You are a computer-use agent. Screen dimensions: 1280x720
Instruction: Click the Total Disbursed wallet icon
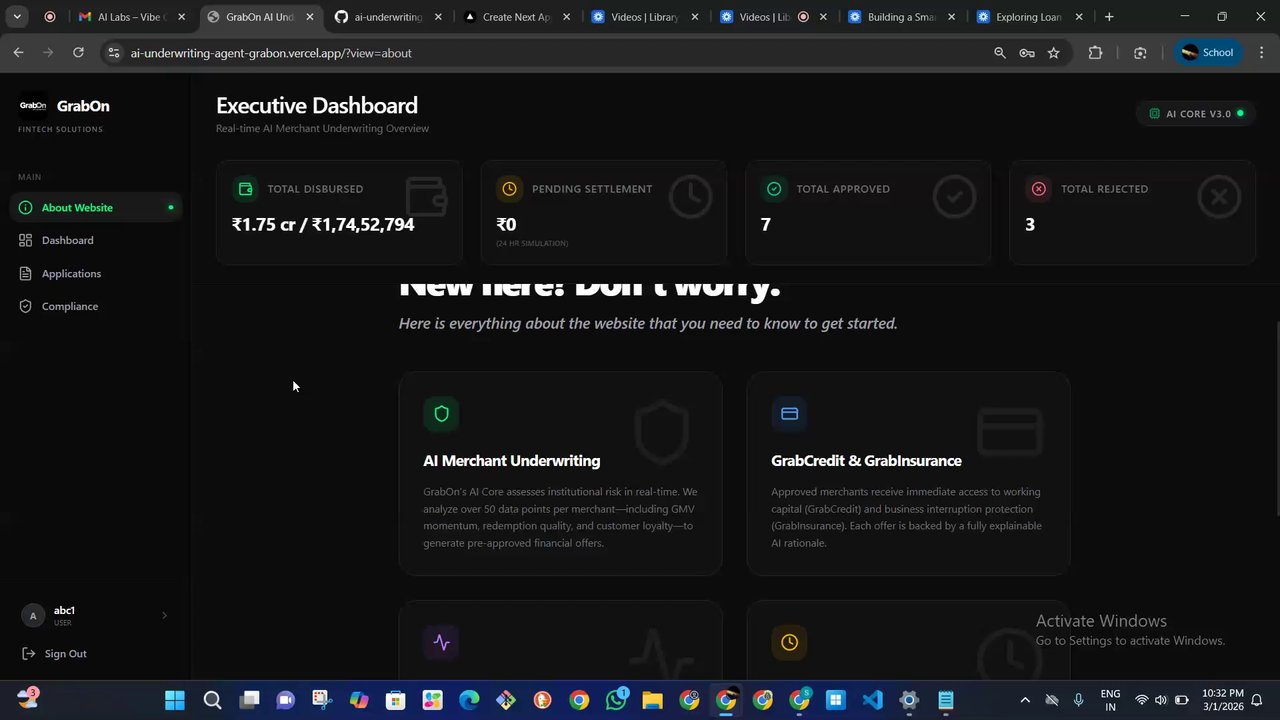pos(245,189)
